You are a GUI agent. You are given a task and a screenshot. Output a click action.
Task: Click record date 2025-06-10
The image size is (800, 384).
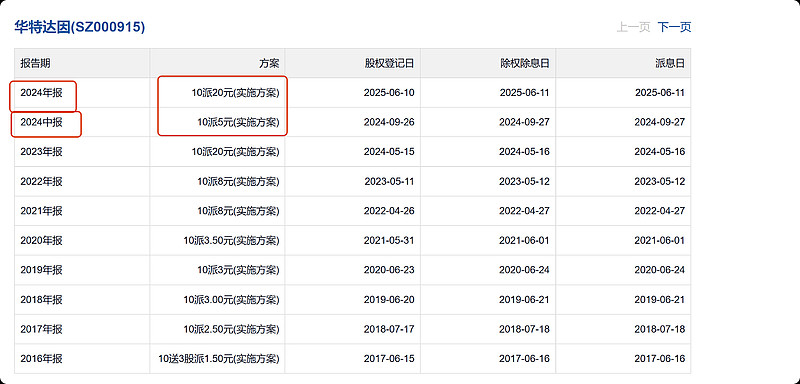point(389,93)
